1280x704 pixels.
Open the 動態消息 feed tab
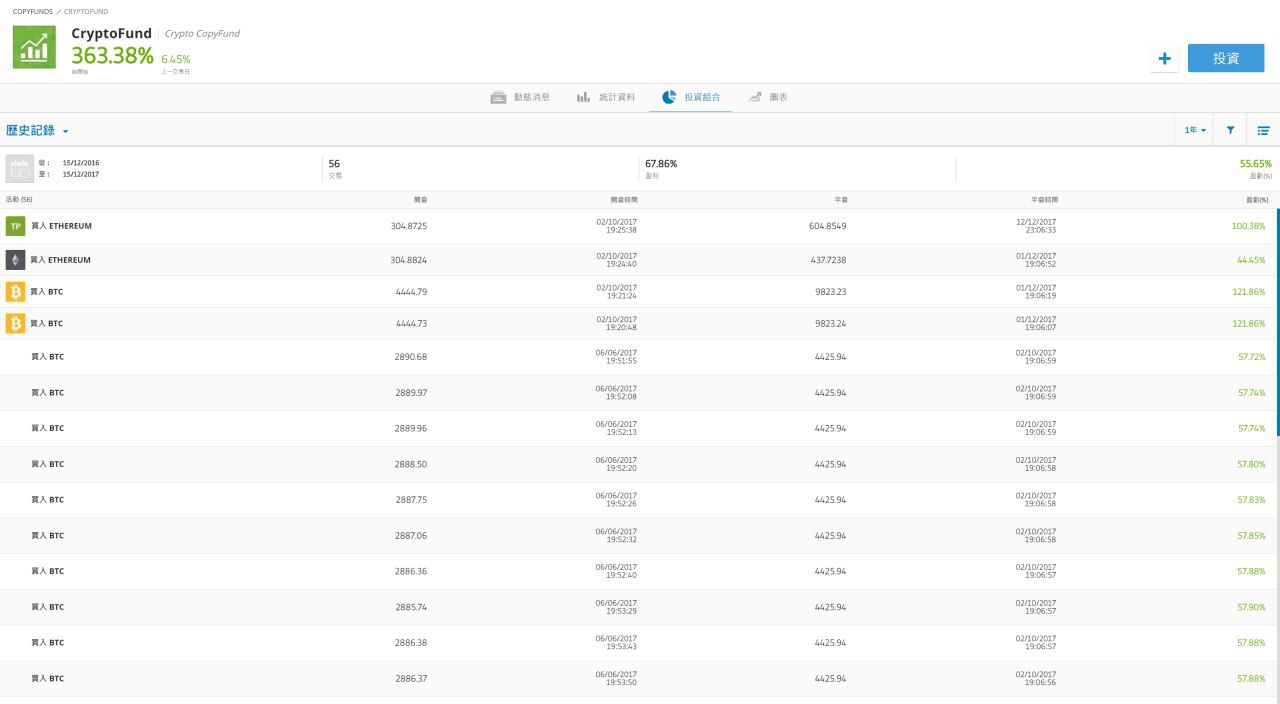click(519, 98)
